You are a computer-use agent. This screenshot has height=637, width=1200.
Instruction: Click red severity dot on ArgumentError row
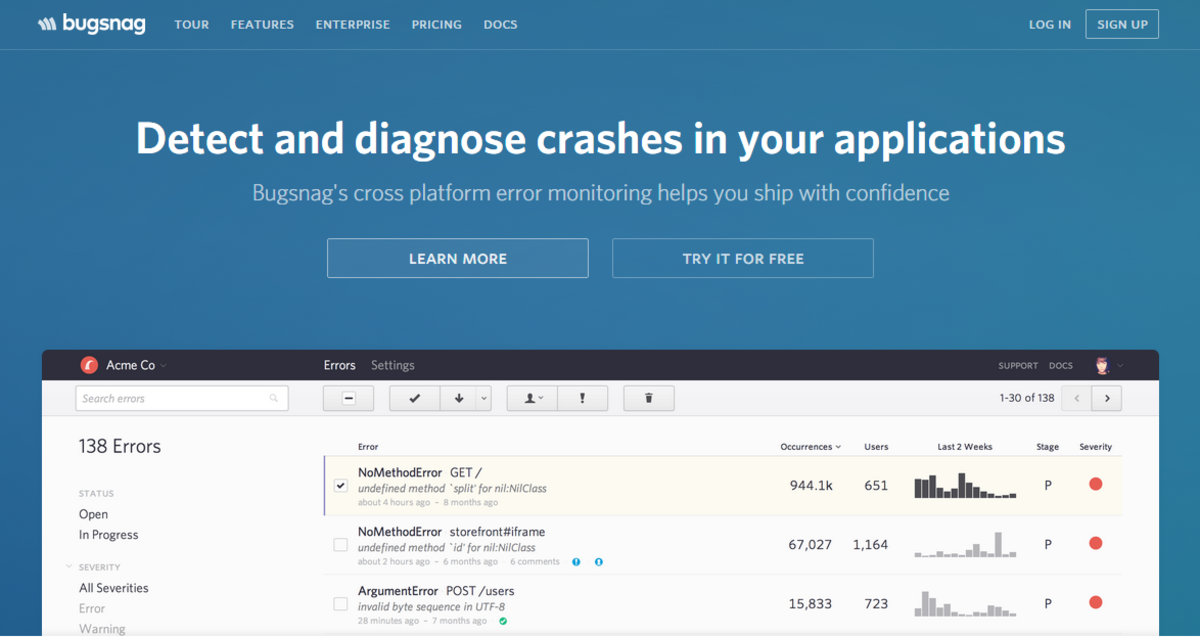click(x=1095, y=602)
